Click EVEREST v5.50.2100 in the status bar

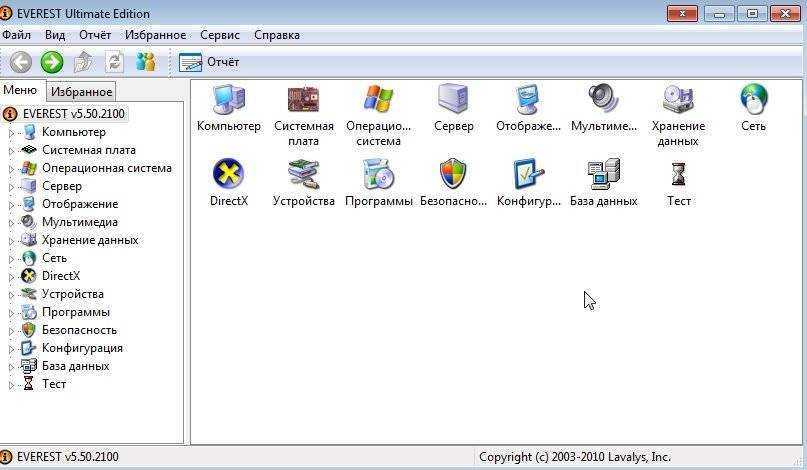tap(67, 457)
